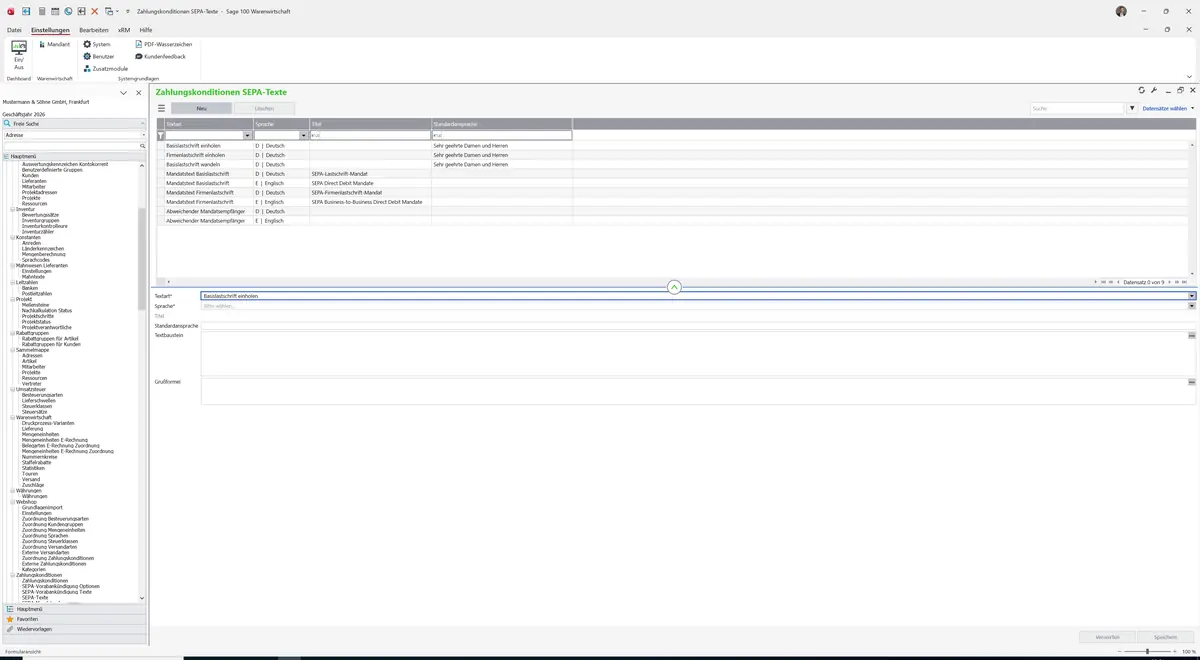
Task: Click the Neu button
Action: click(201, 108)
